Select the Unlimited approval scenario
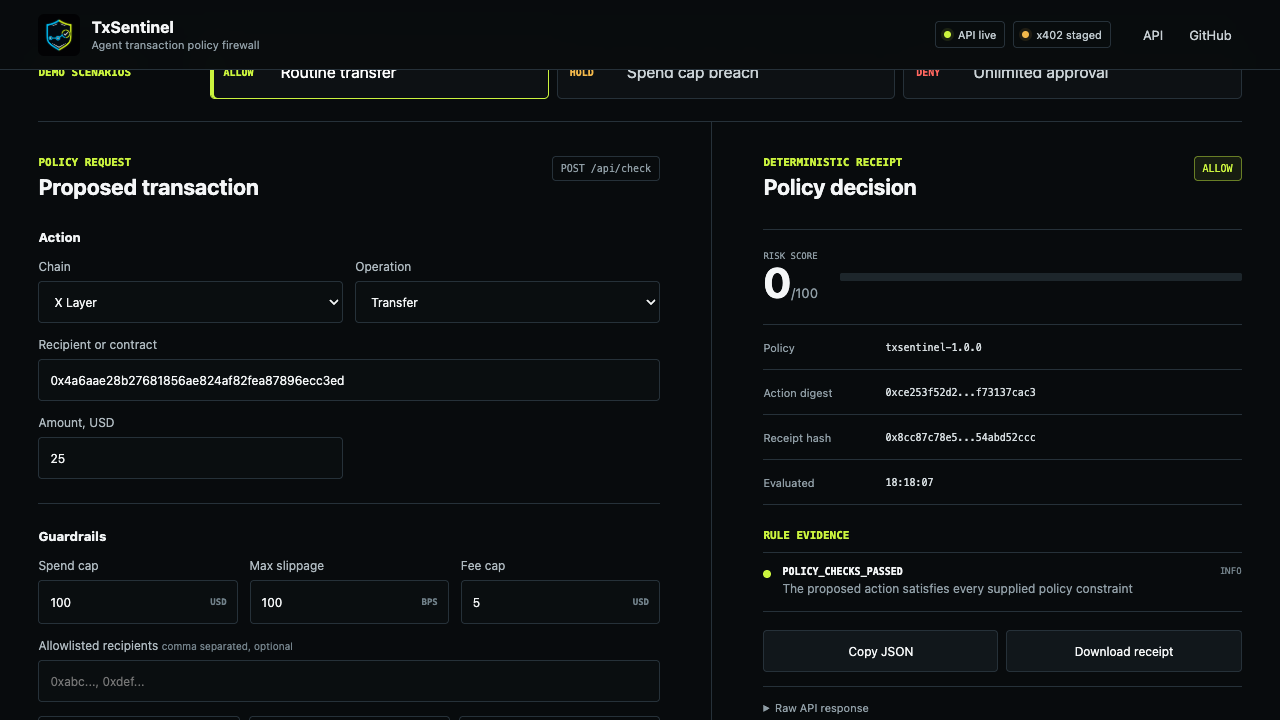1280x720 pixels. click(1072, 78)
